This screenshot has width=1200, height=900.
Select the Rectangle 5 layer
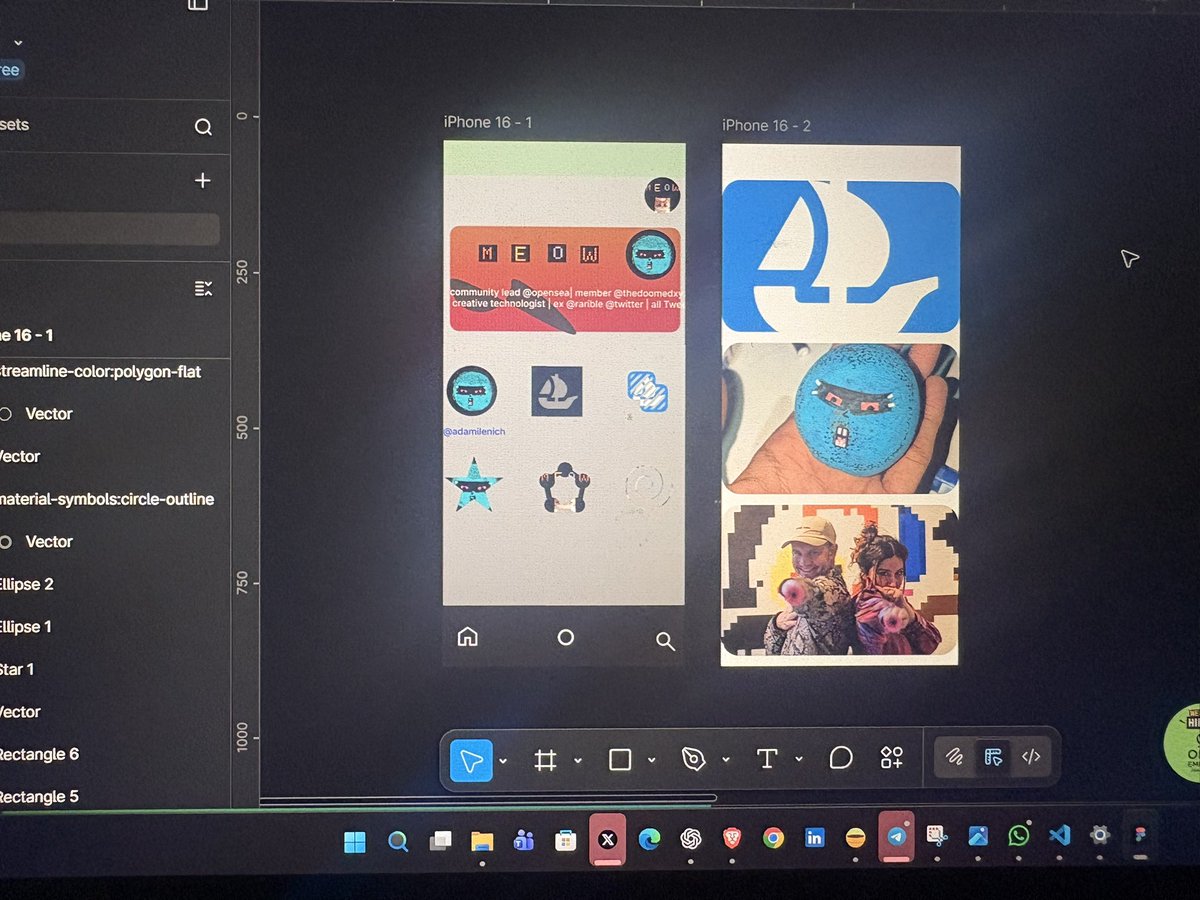(40, 797)
